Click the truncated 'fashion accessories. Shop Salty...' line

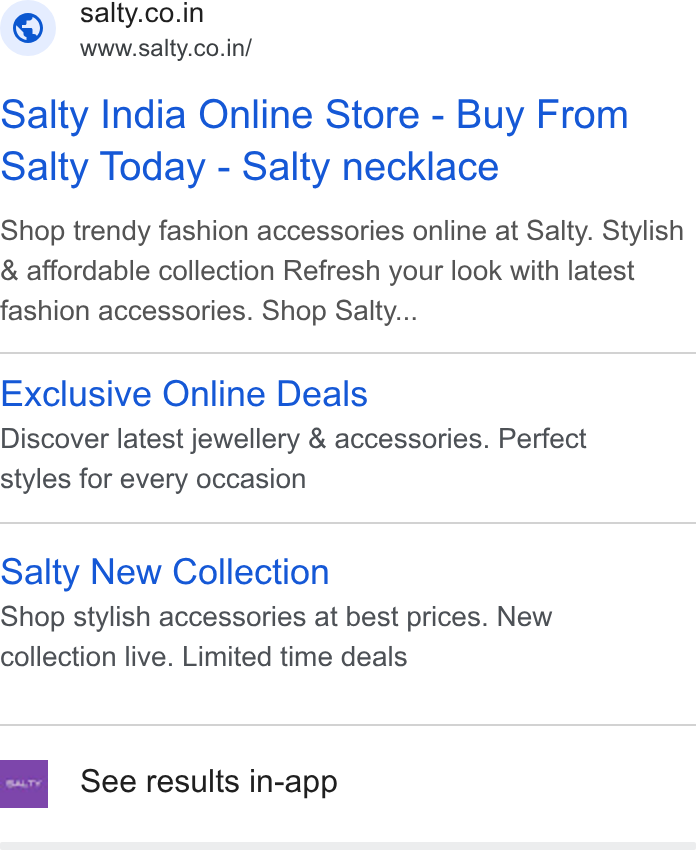click(209, 311)
